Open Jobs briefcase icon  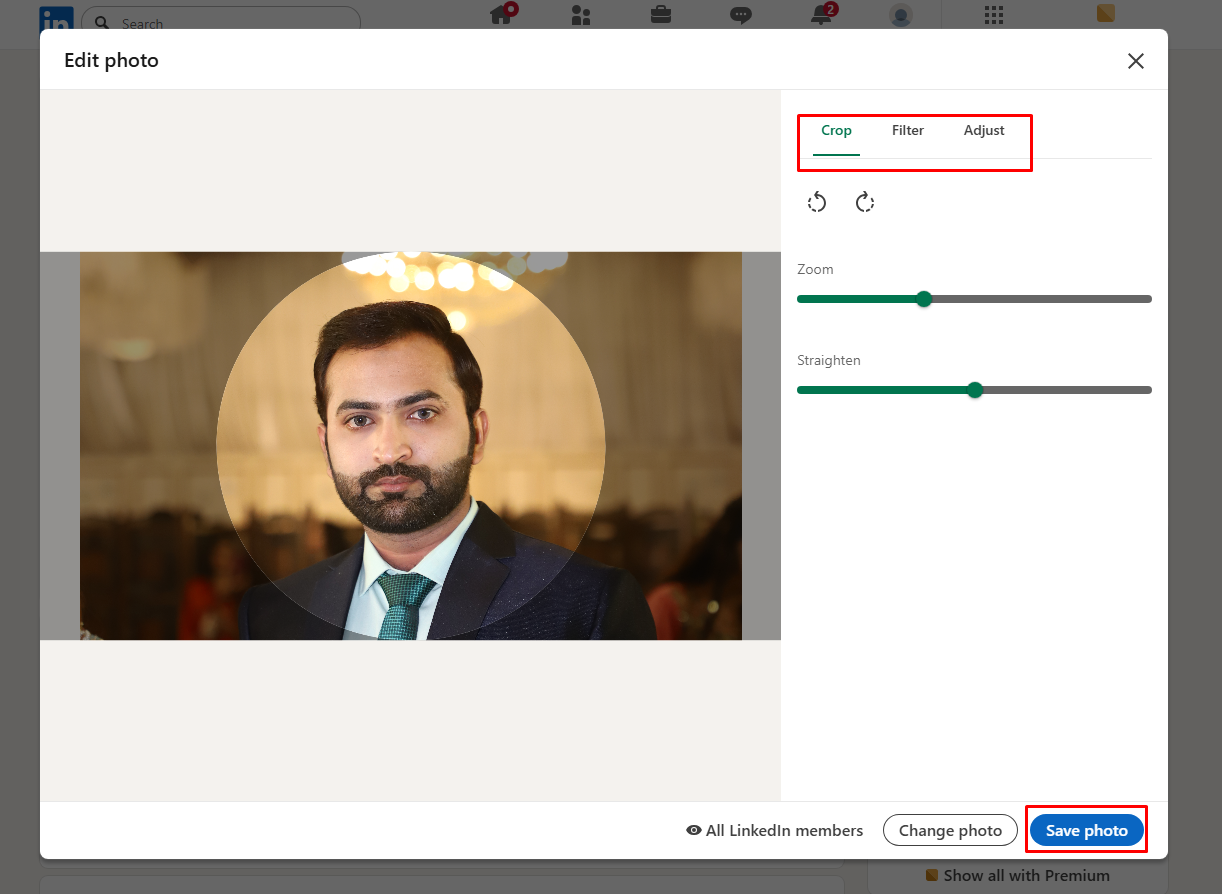pos(661,15)
